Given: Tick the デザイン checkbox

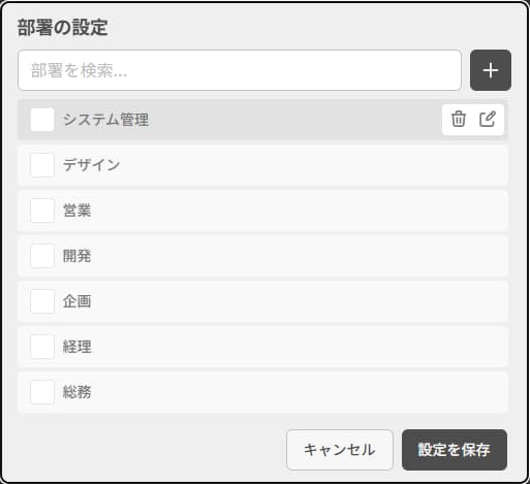Looking at the screenshot, I should pos(42,165).
